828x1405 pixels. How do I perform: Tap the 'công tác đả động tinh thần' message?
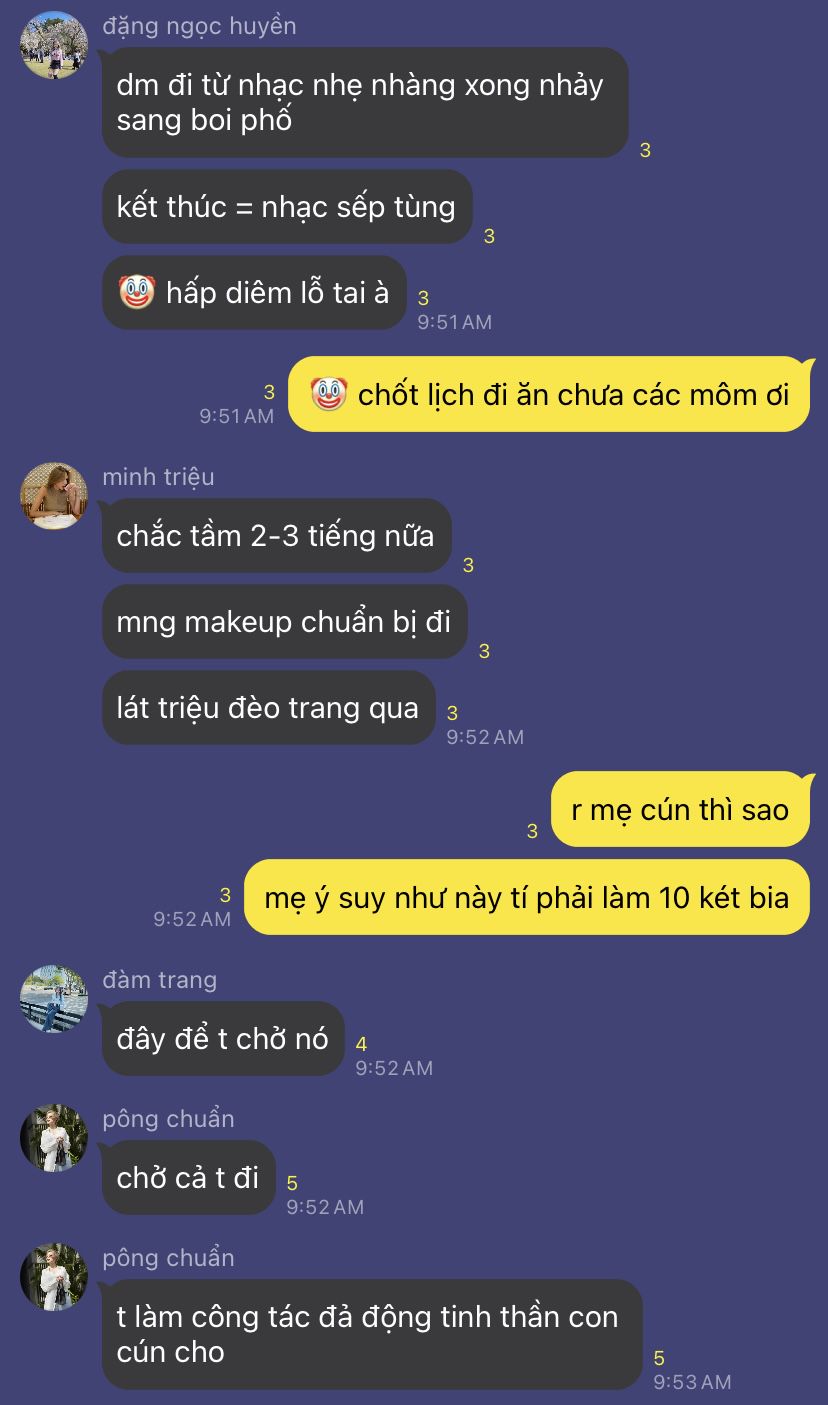[372, 1335]
